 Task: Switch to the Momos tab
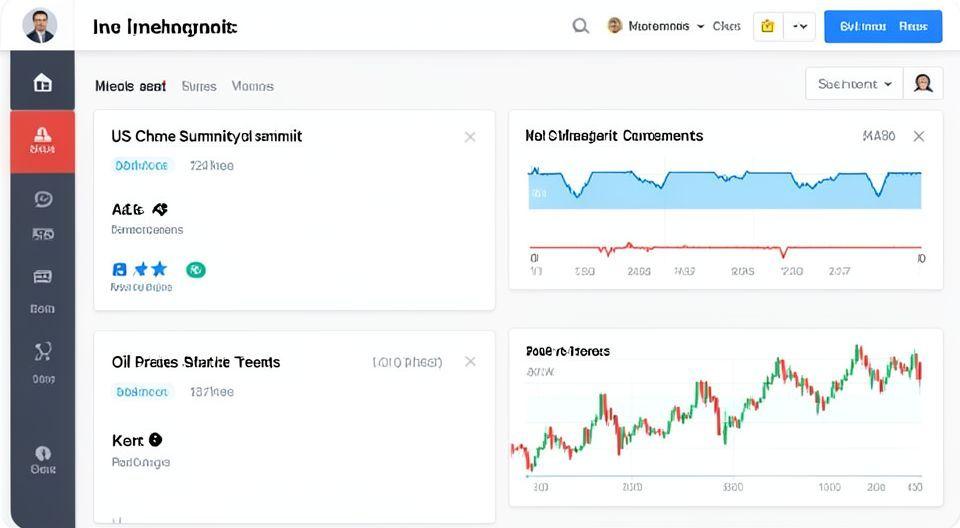[x=252, y=86]
